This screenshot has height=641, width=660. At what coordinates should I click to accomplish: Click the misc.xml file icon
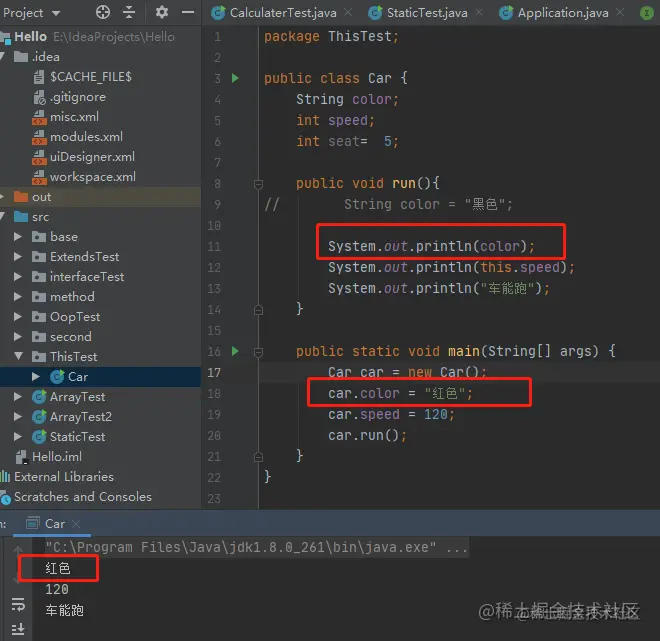(39, 117)
